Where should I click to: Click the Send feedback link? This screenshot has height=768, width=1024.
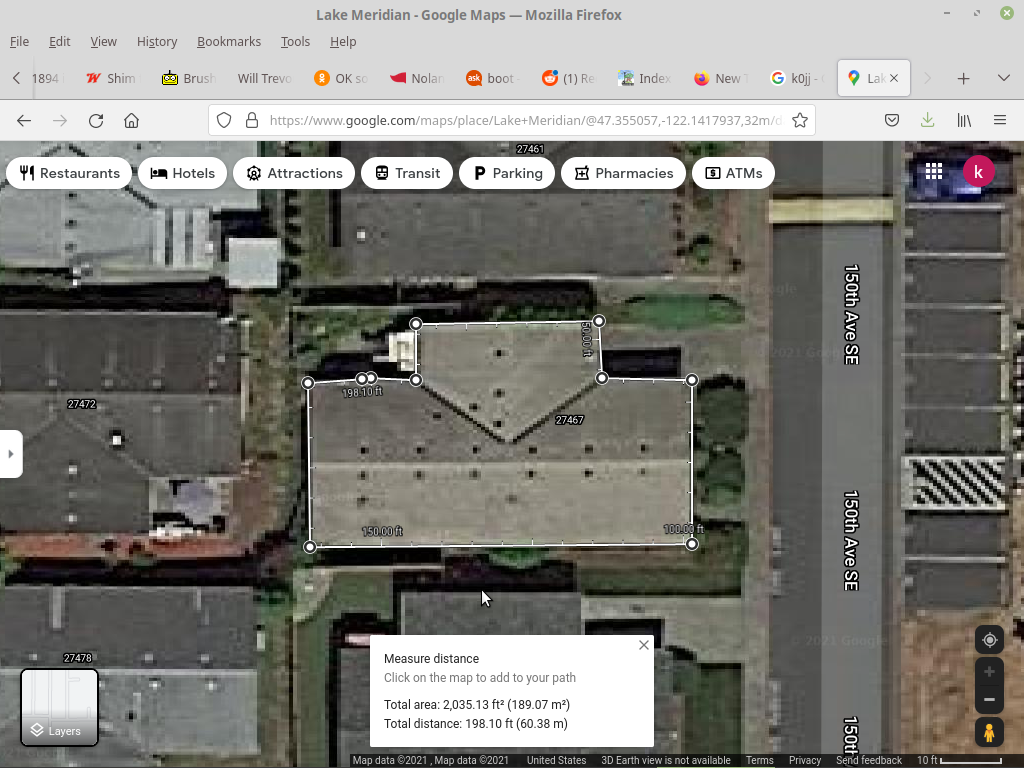868,761
